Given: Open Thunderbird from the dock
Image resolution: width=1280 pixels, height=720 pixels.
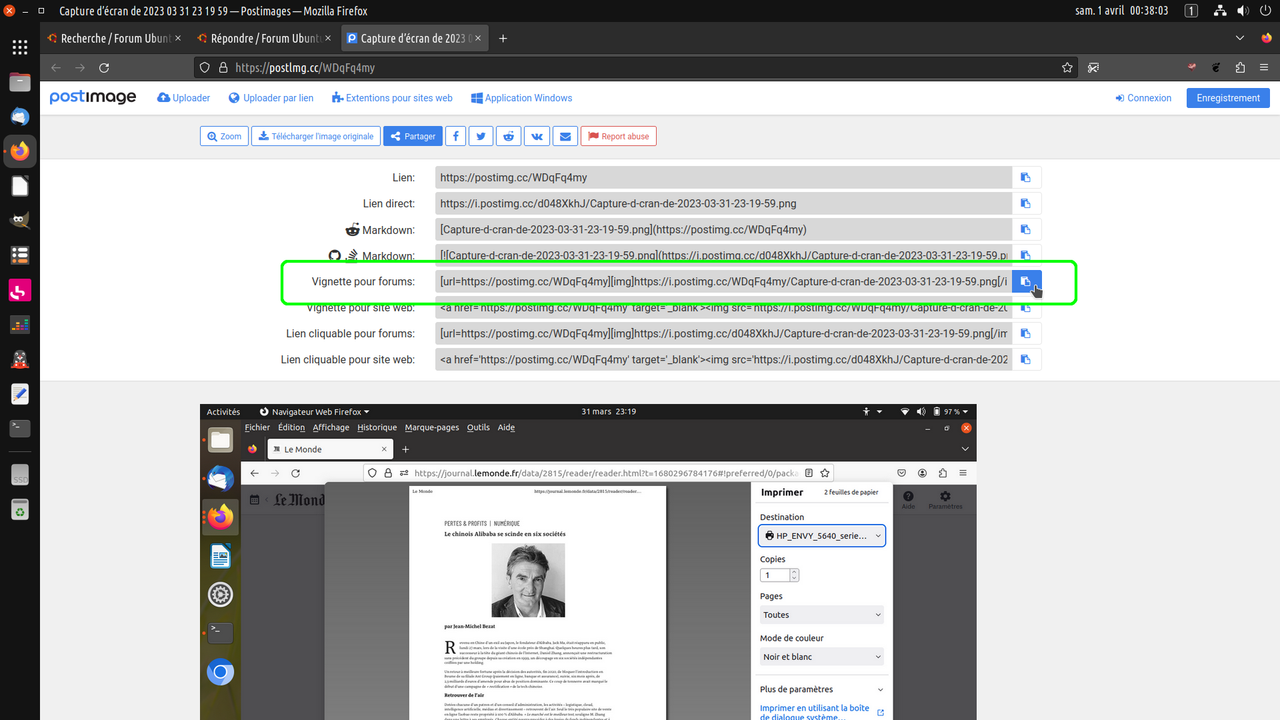Looking at the screenshot, I should point(20,117).
